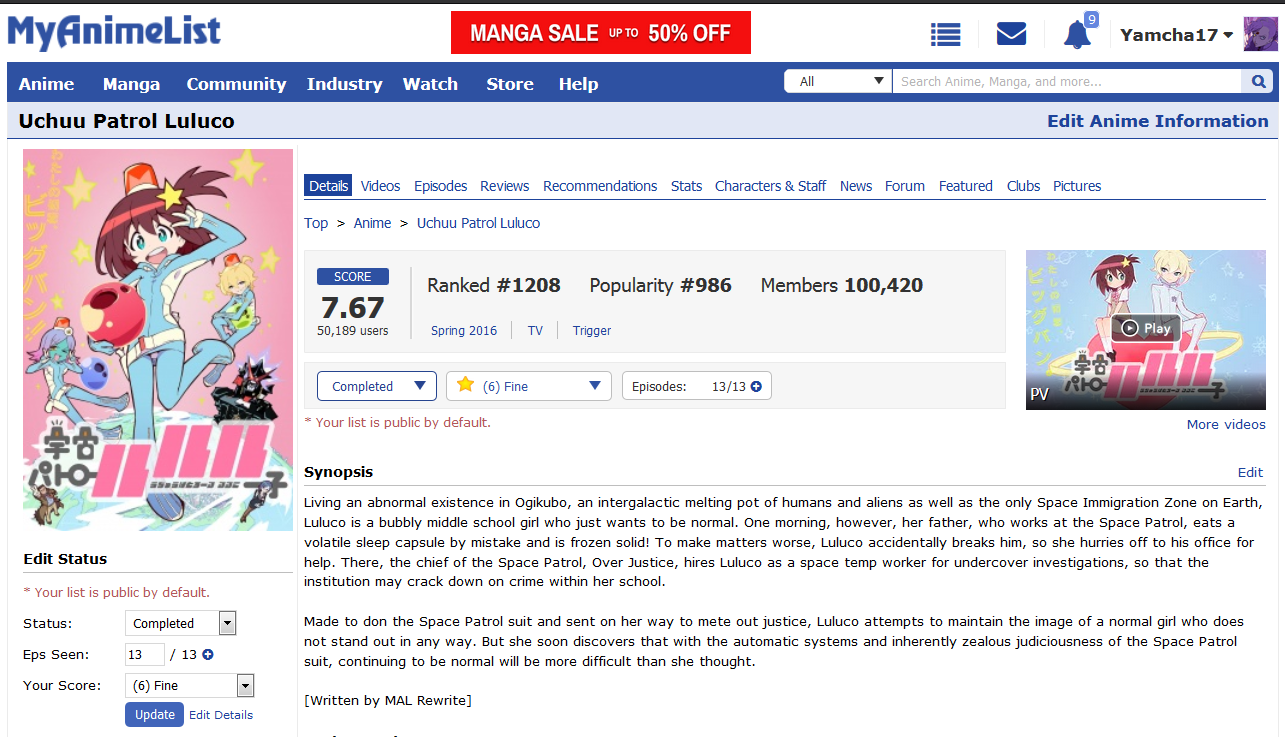Image resolution: width=1285 pixels, height=737 pixels.
Task: Click the Yamcha17 profile avatar
Action: click(x=1260, y=34)
